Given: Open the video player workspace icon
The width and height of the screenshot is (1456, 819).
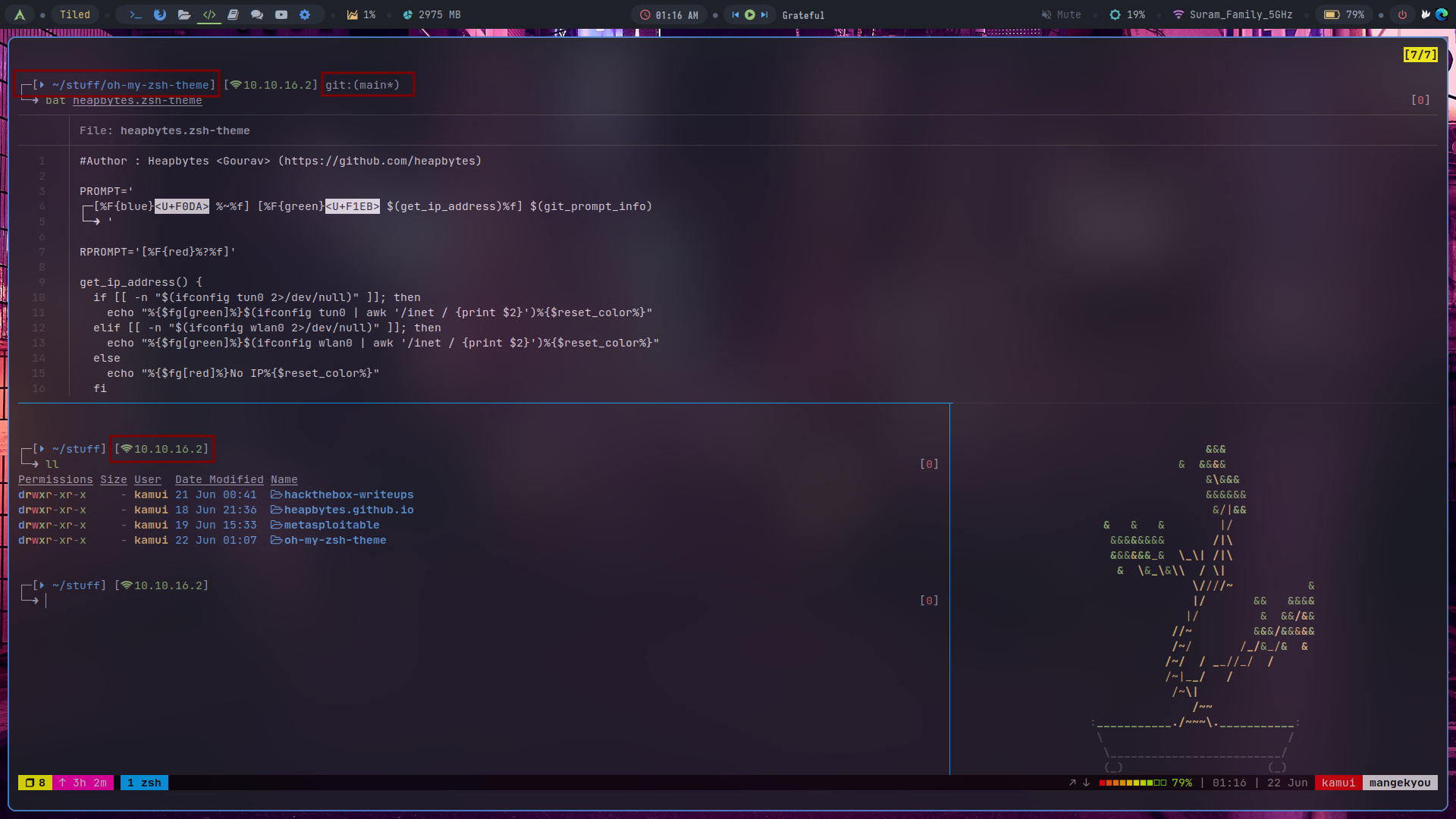Looking at the screenshot, I should coord(281,14).
